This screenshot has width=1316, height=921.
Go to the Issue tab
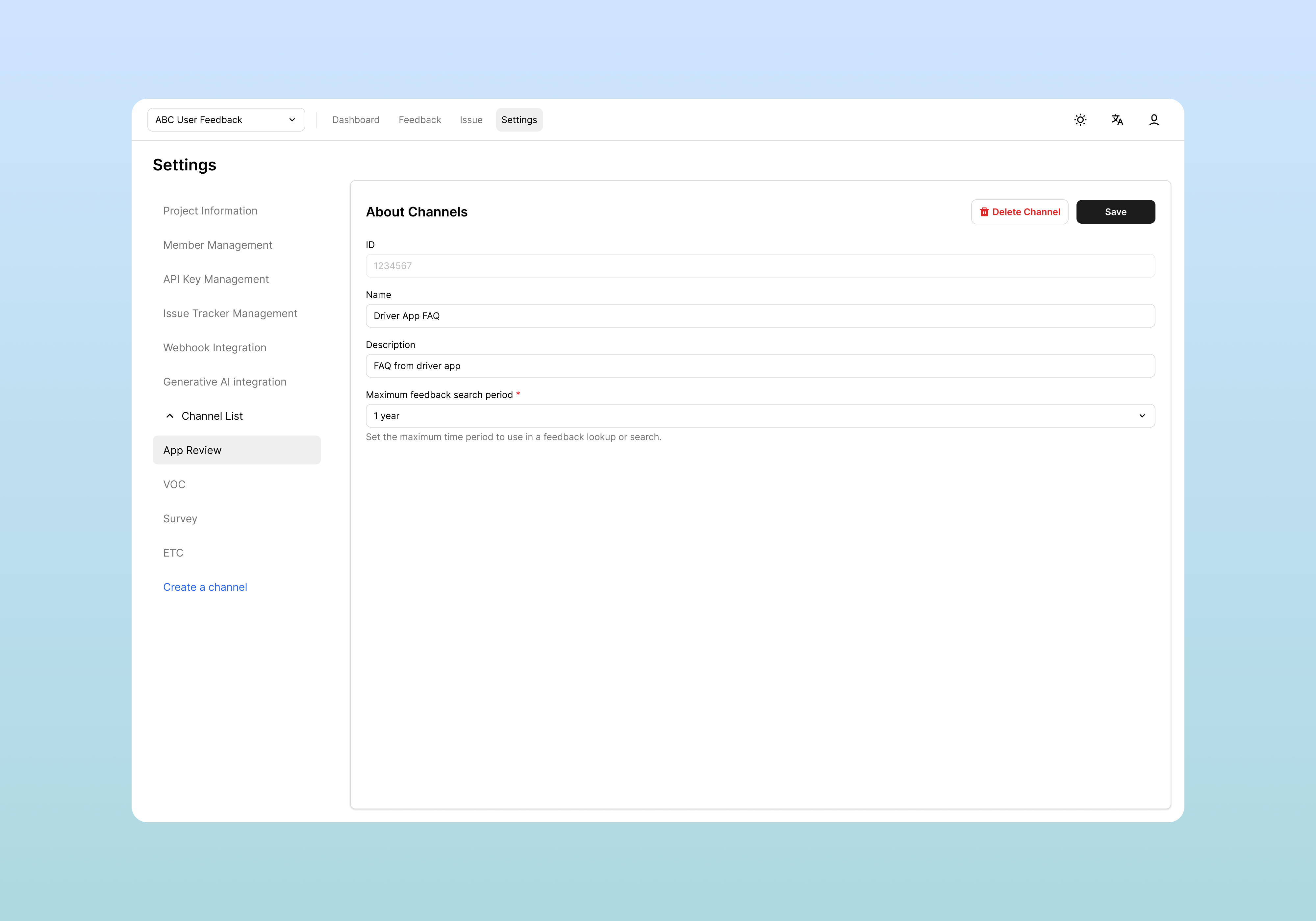click(470, 120)
